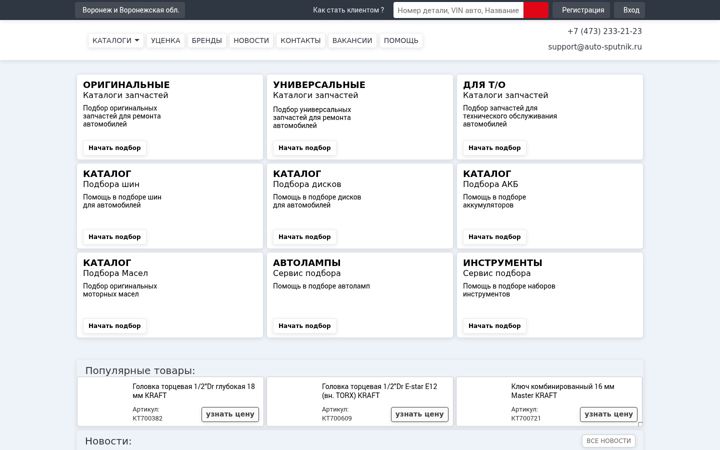The width and height of the screenshot is (720, 450).
Task: Click the Регистрация button
Action: (x=583, y=10)
